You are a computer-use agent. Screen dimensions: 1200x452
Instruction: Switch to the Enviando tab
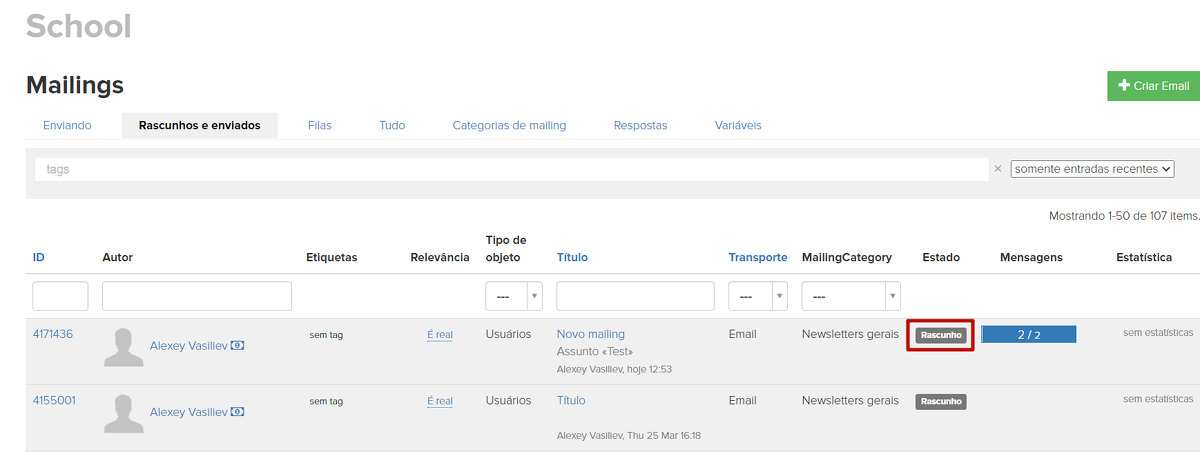tap(67, 126)
